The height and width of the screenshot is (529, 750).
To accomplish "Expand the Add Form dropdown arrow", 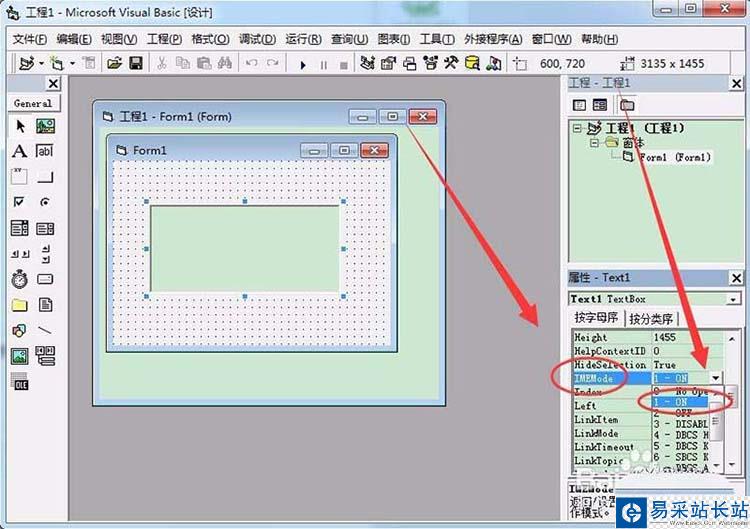I will point(72,64).
